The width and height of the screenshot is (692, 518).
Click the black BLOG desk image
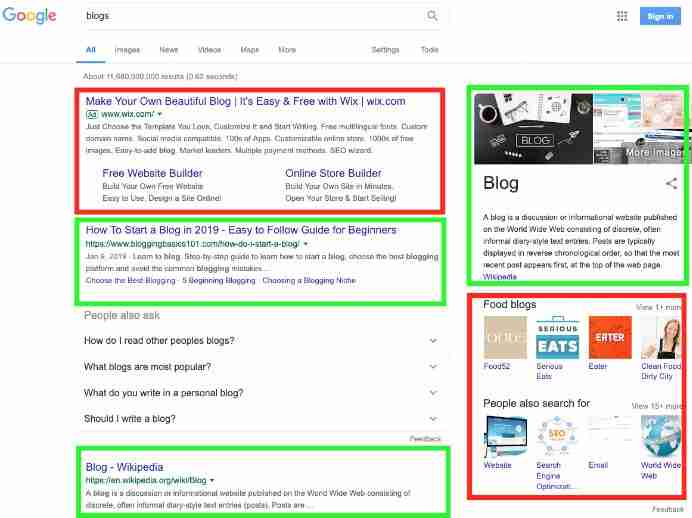click(x=533, y=128)
